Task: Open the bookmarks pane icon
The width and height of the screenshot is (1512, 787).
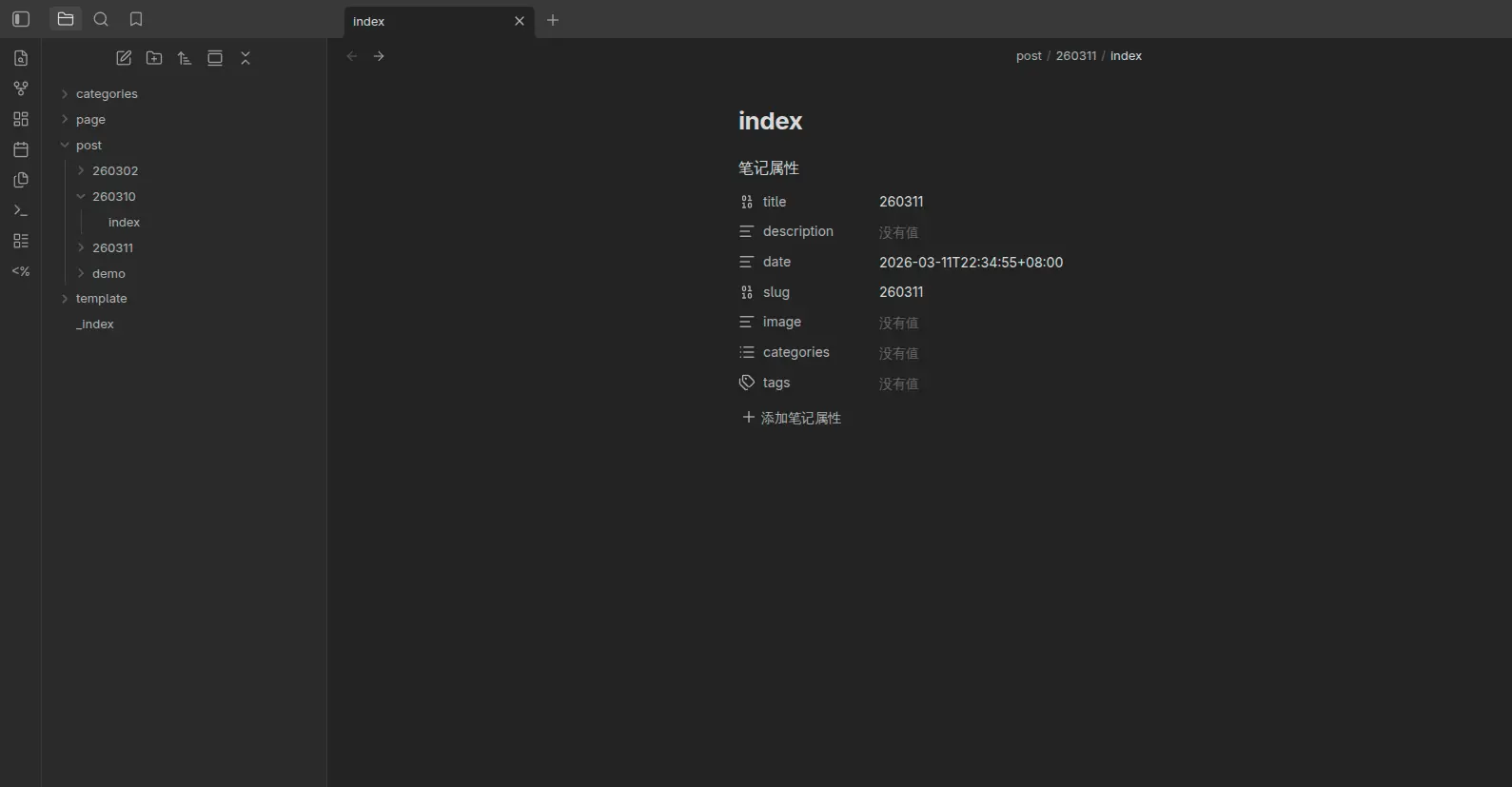Action: tap(136, 19)
